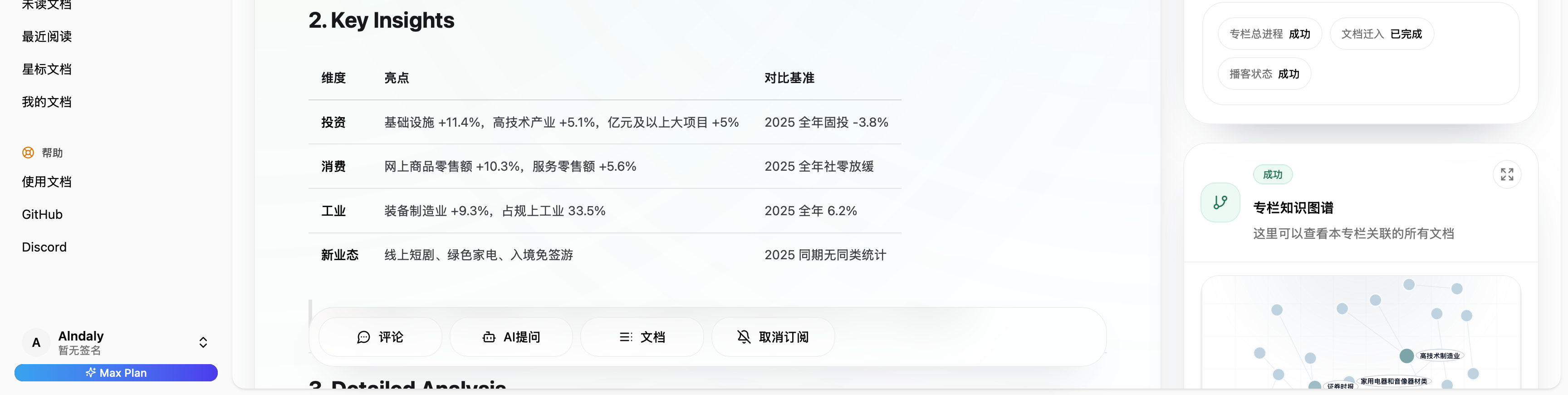1568x395 pixels.
Task: Select the 高技术制造业 graph node
Action: (x=1406, y=355)
